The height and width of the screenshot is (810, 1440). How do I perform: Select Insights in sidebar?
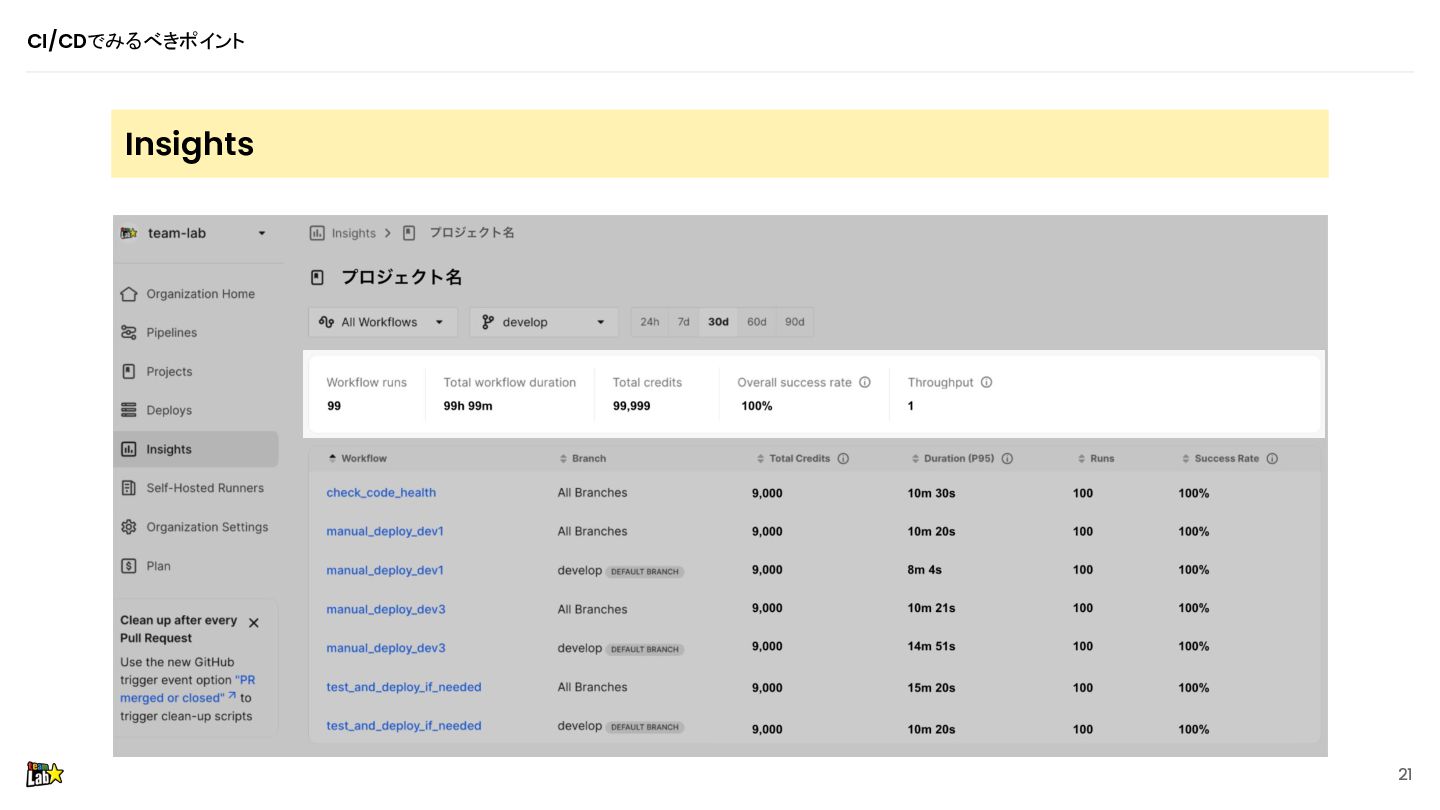(196, 449)
